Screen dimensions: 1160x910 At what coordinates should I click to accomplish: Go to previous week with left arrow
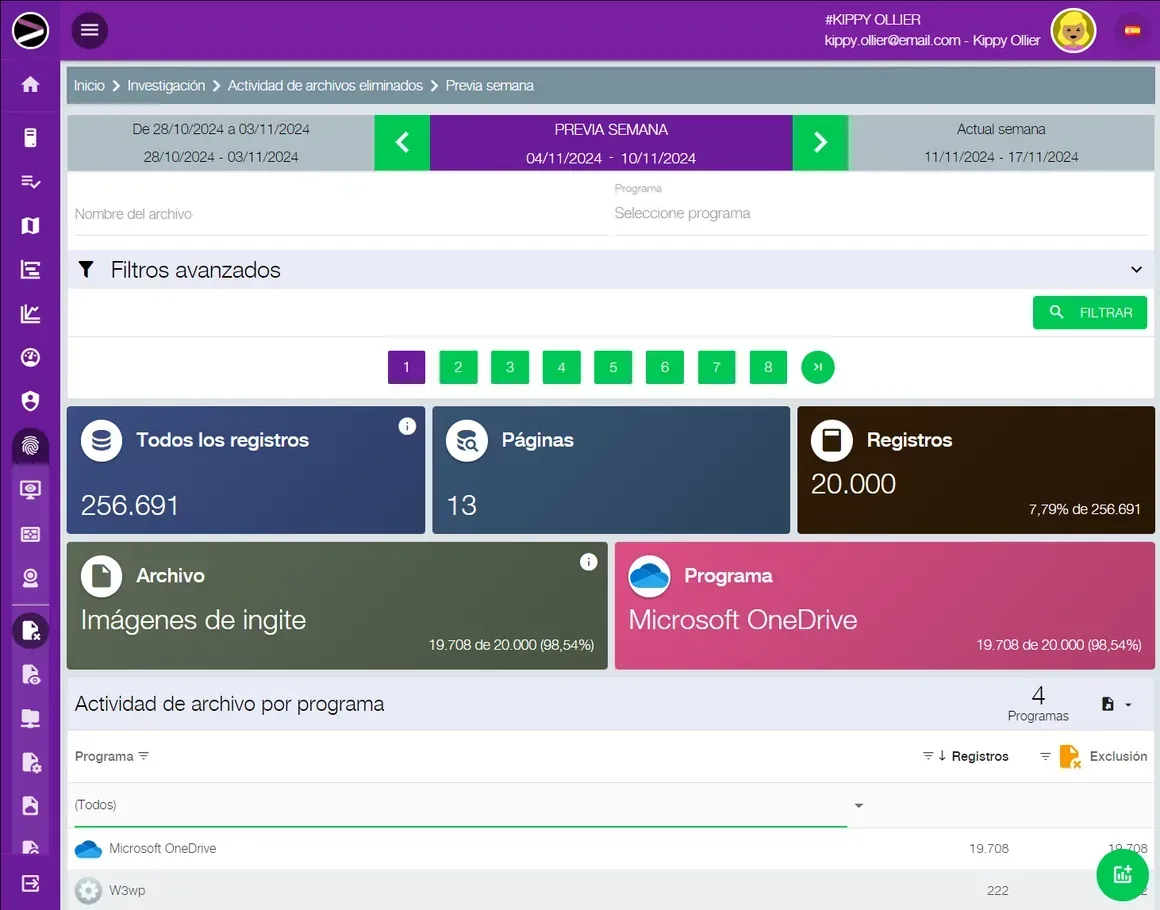click(x=402, y=142)
